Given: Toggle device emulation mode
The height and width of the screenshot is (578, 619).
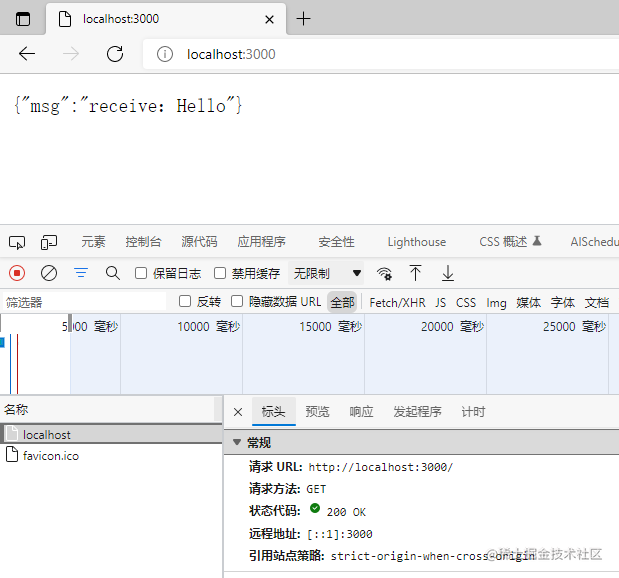Looking at the screenshot, I should pyautogui.click(x=49, y=242).
